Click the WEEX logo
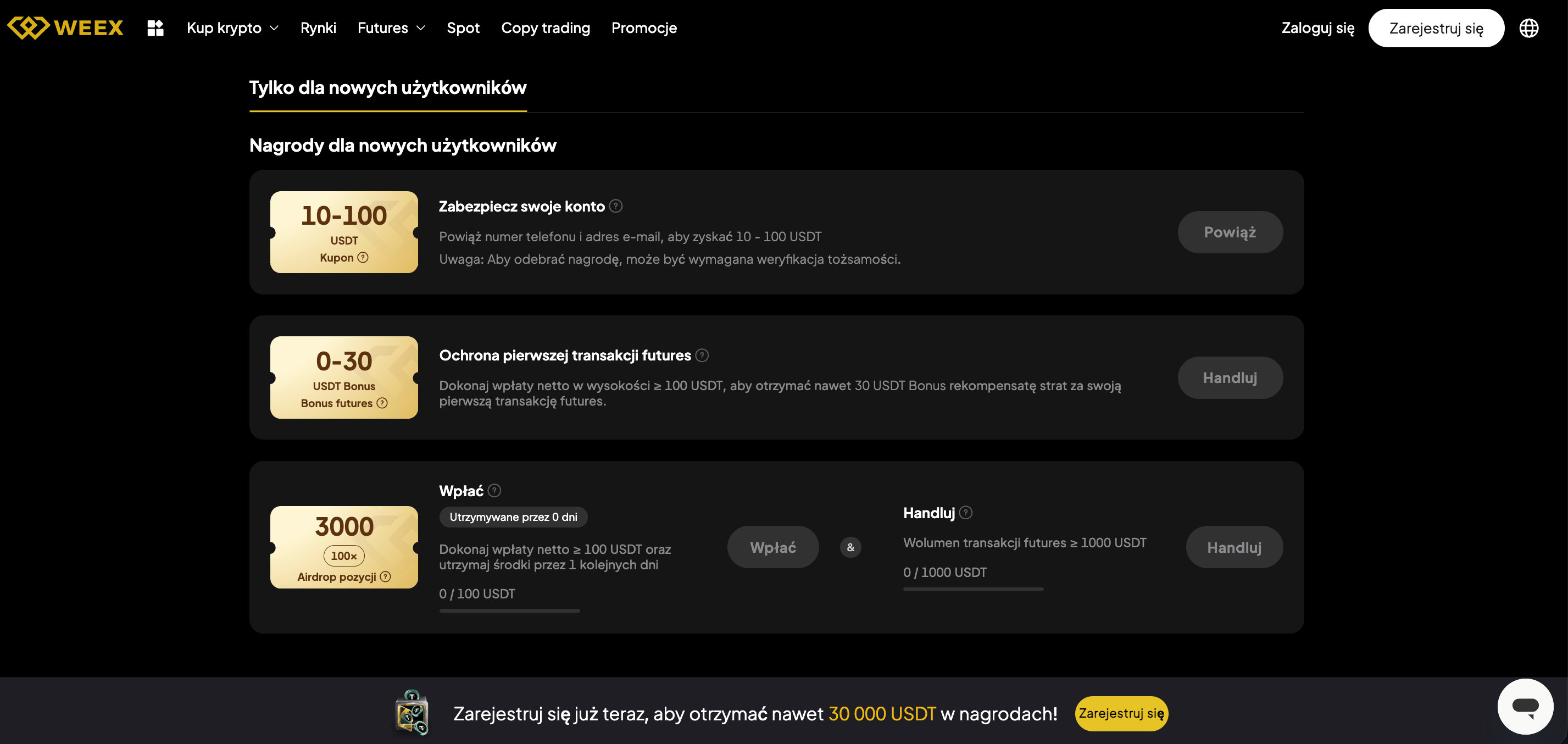 point(65,28)
